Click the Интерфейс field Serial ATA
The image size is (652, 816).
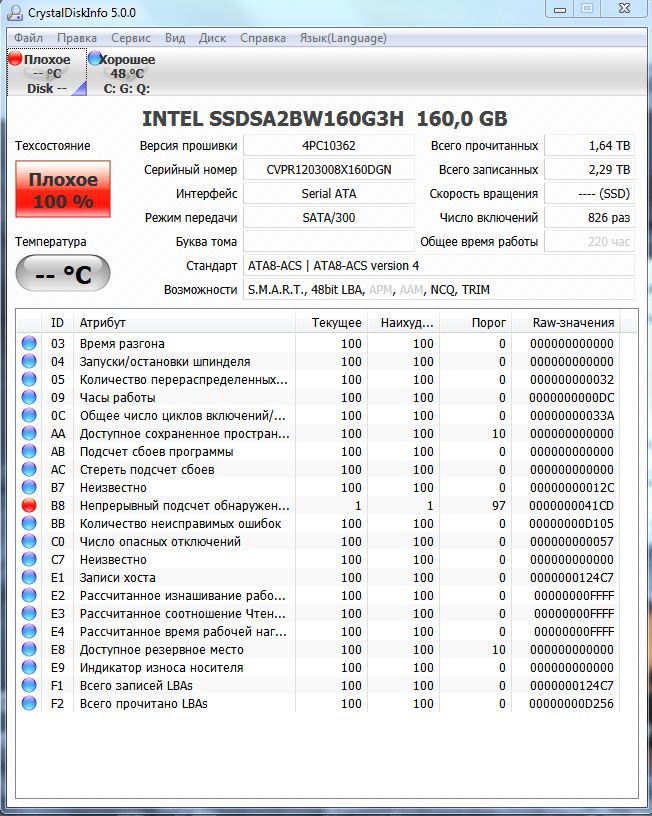click(x=329, y=194)
